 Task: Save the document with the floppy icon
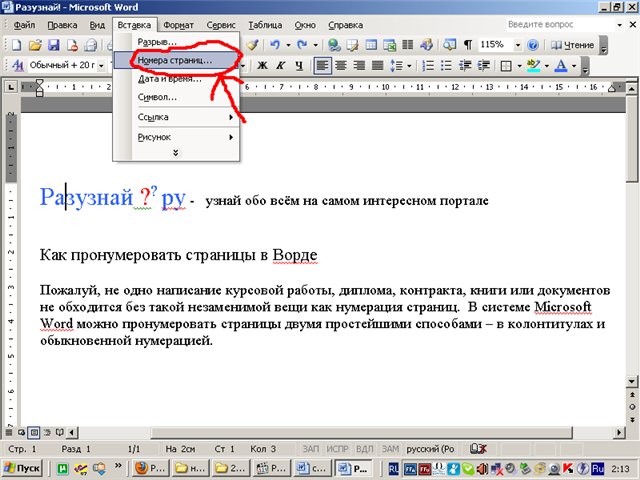53,45
